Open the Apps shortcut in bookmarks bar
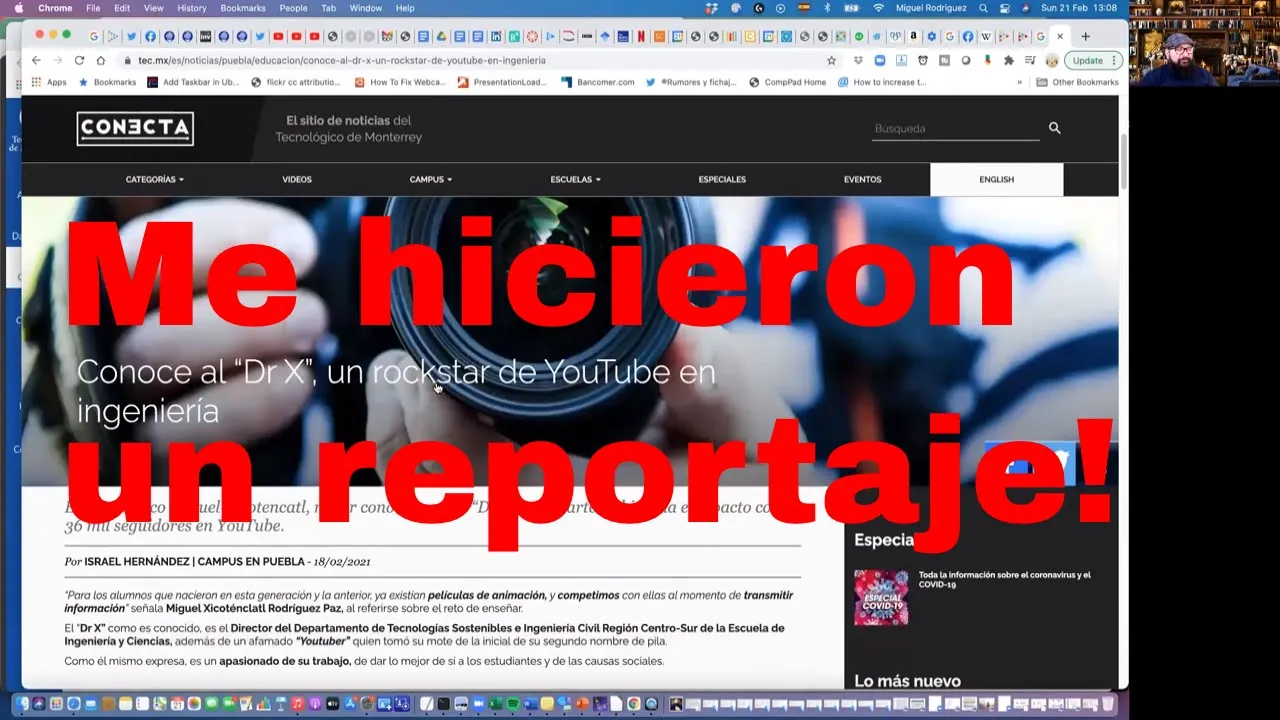 point(49,82)
